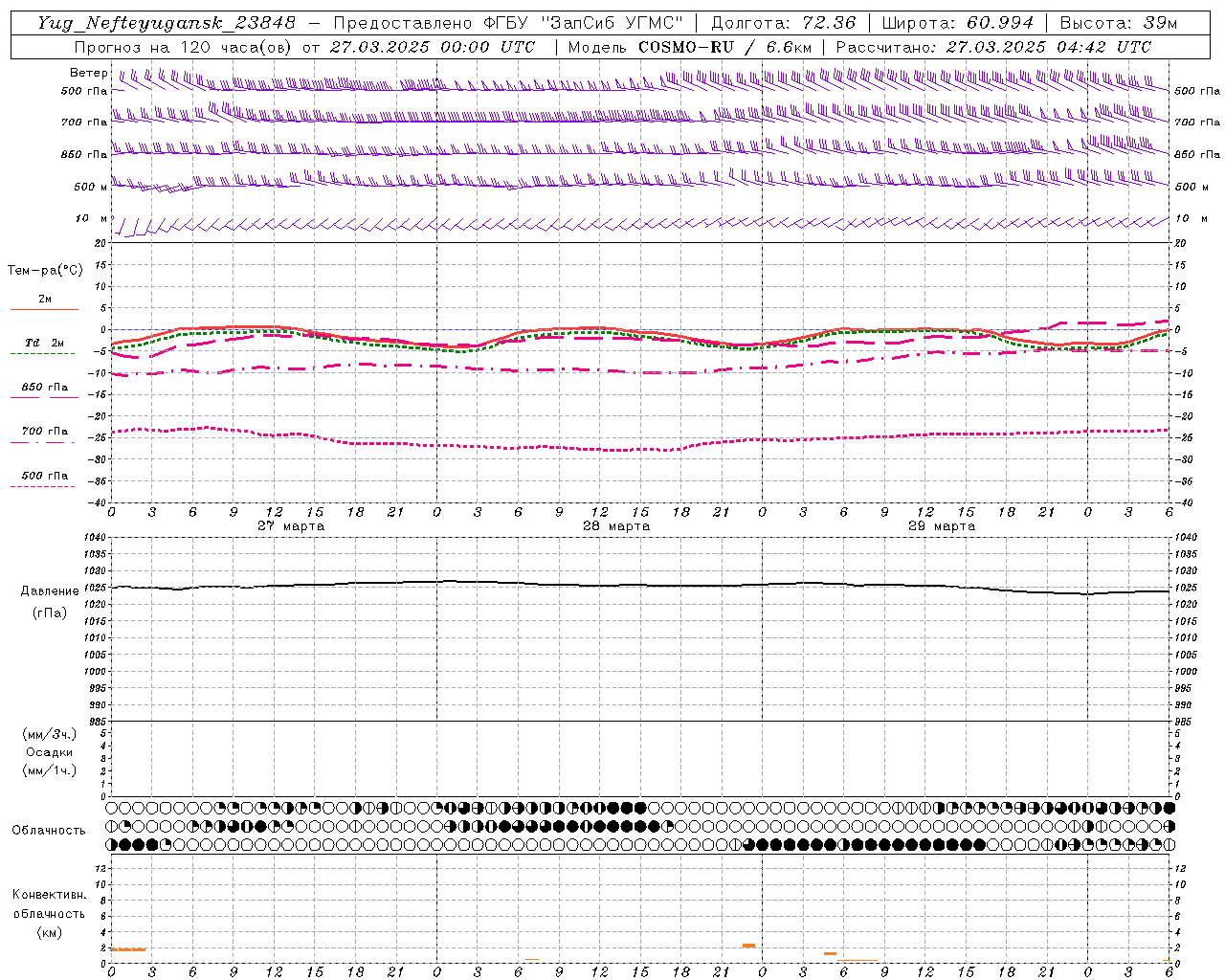Click the Прогноз на 120 часа(ов) forecast text
The height and width of the screenshot is (980, 1225).
click(307, 47)
